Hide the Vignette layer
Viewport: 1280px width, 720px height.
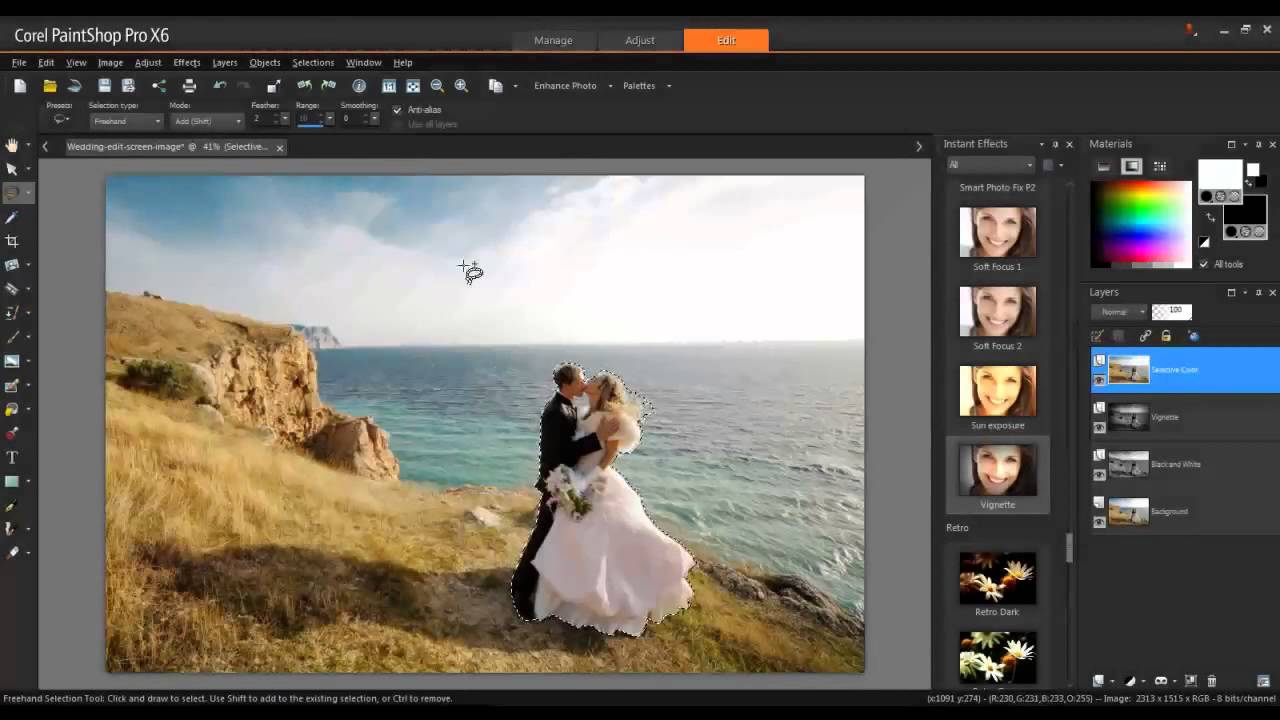point(1099,427)
